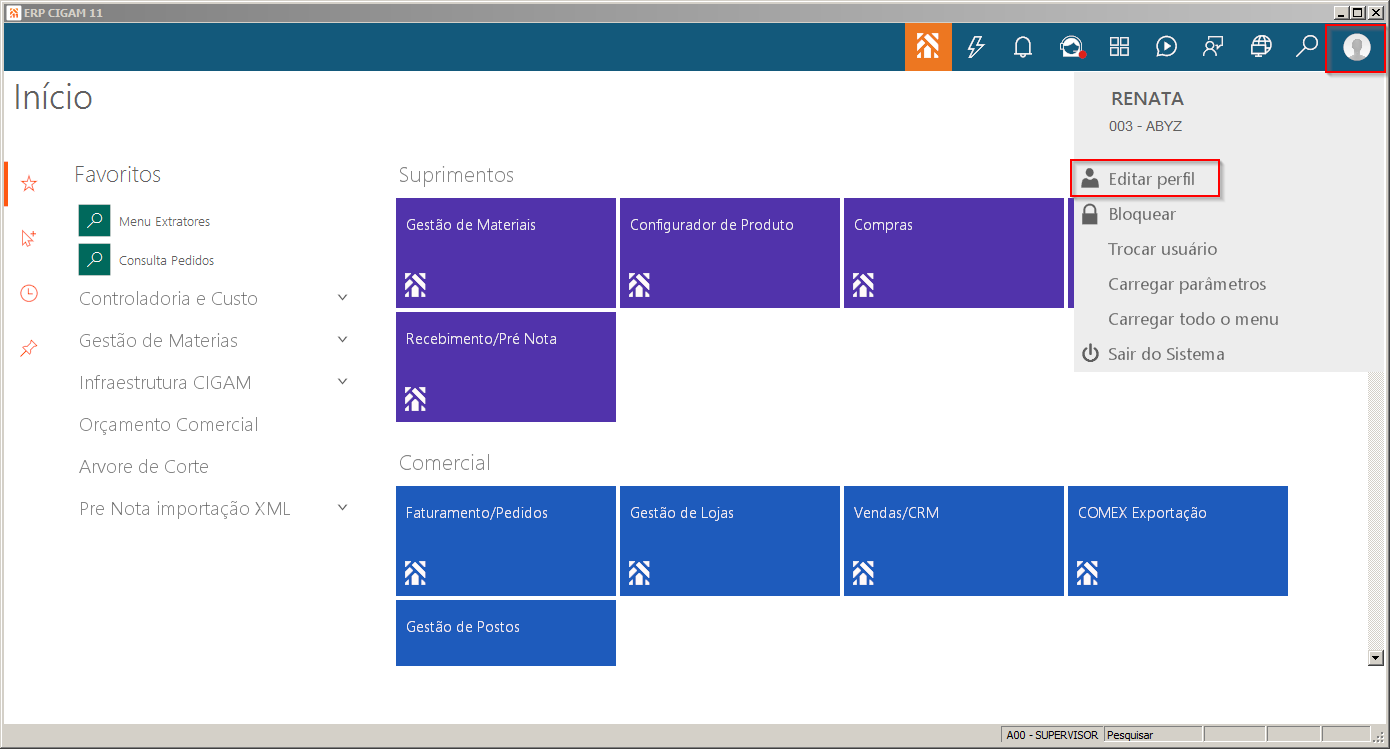Screen dimensions: 1390x749
Task: Click the Suprimentos section heading
Action: [456, 175]
